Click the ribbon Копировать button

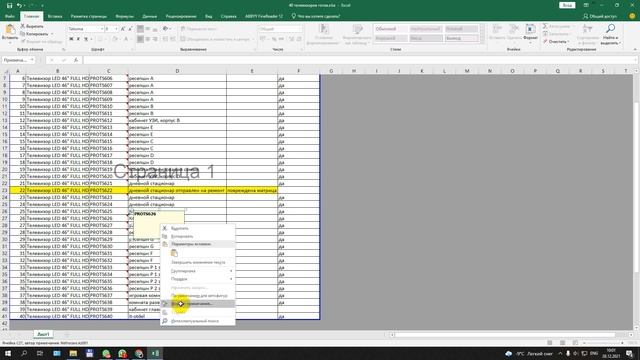(34, 34)
